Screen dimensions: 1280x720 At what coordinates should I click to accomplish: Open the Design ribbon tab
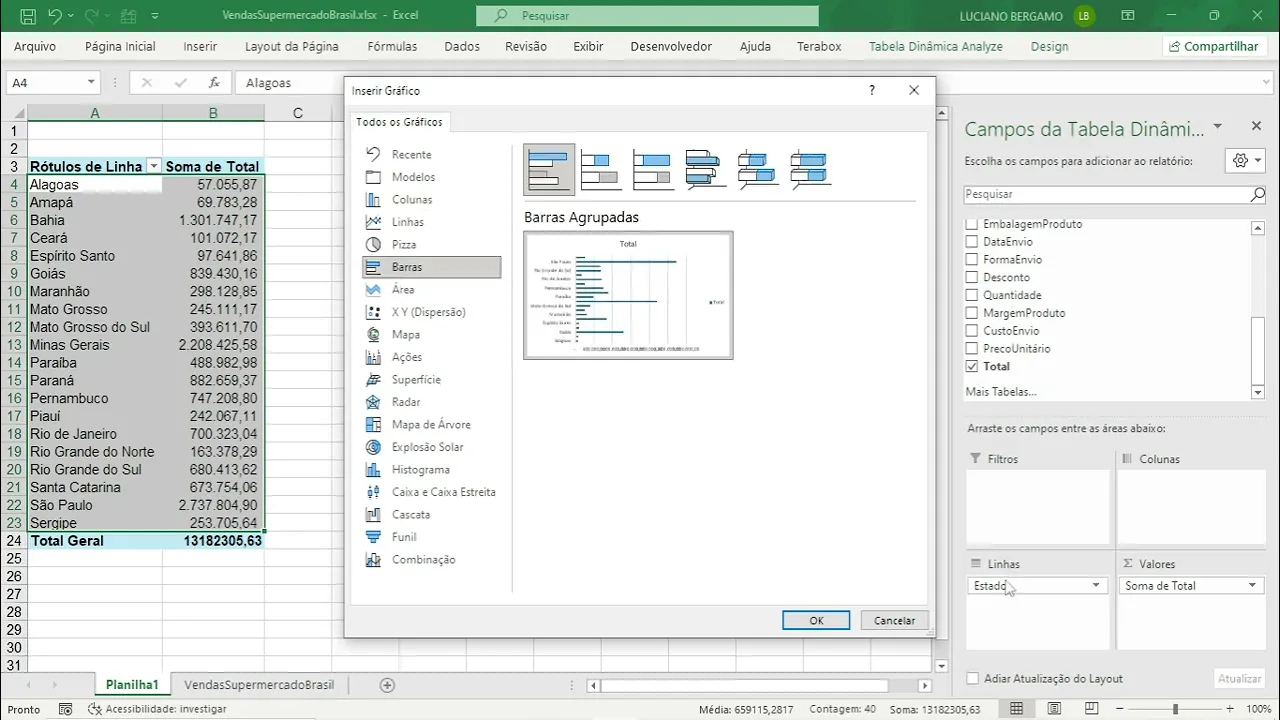pos(1049,46)
